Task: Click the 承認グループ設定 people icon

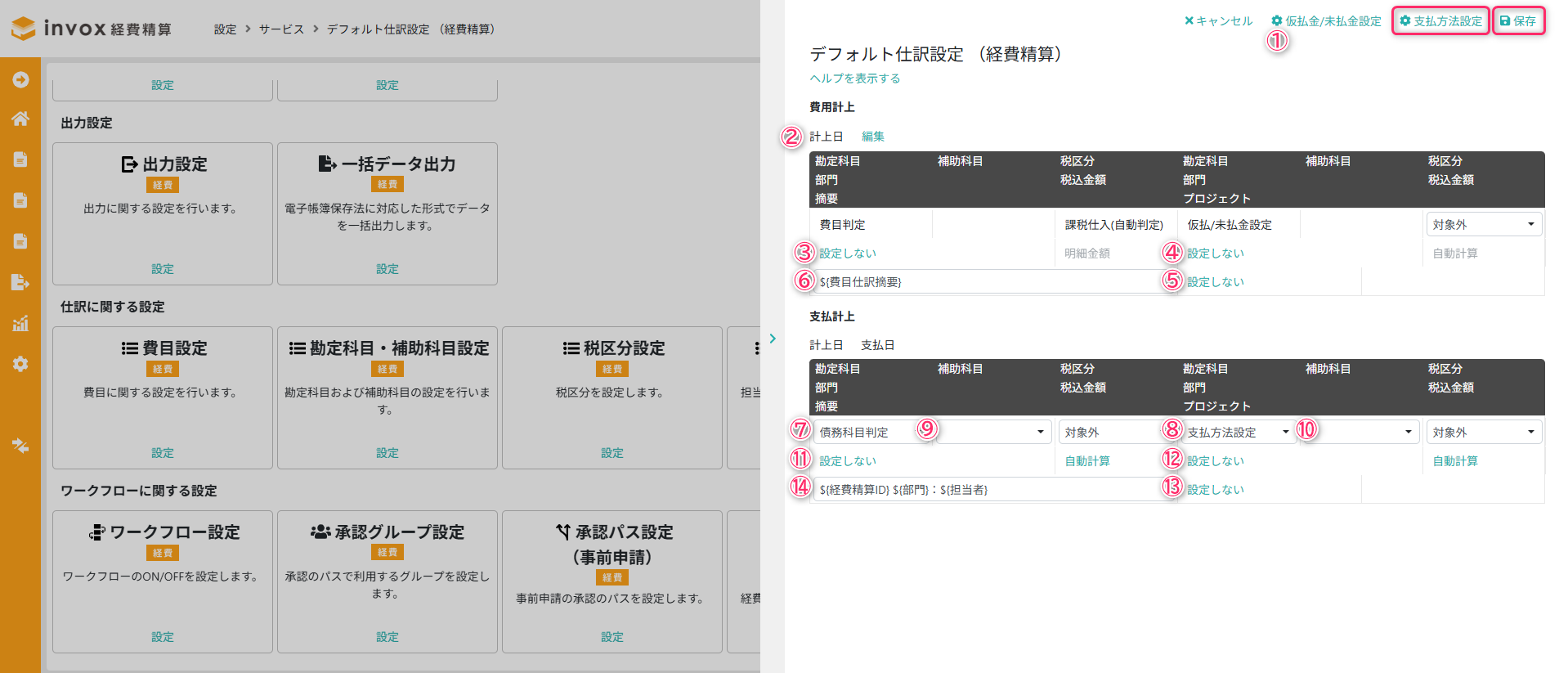Action: tap(320, 532)
